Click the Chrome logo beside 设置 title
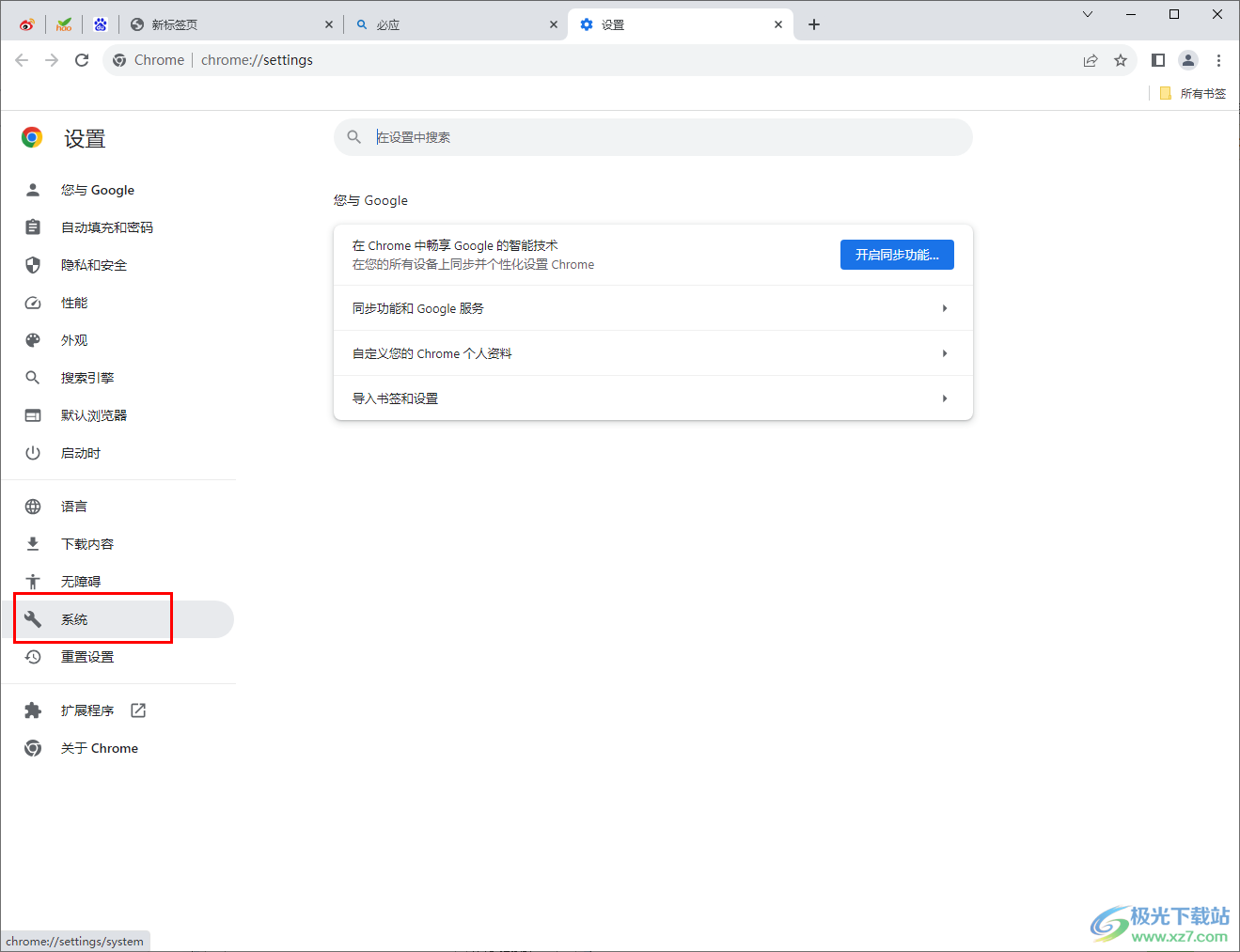The height and width of the screenshot is (952, 1240). 33,138
